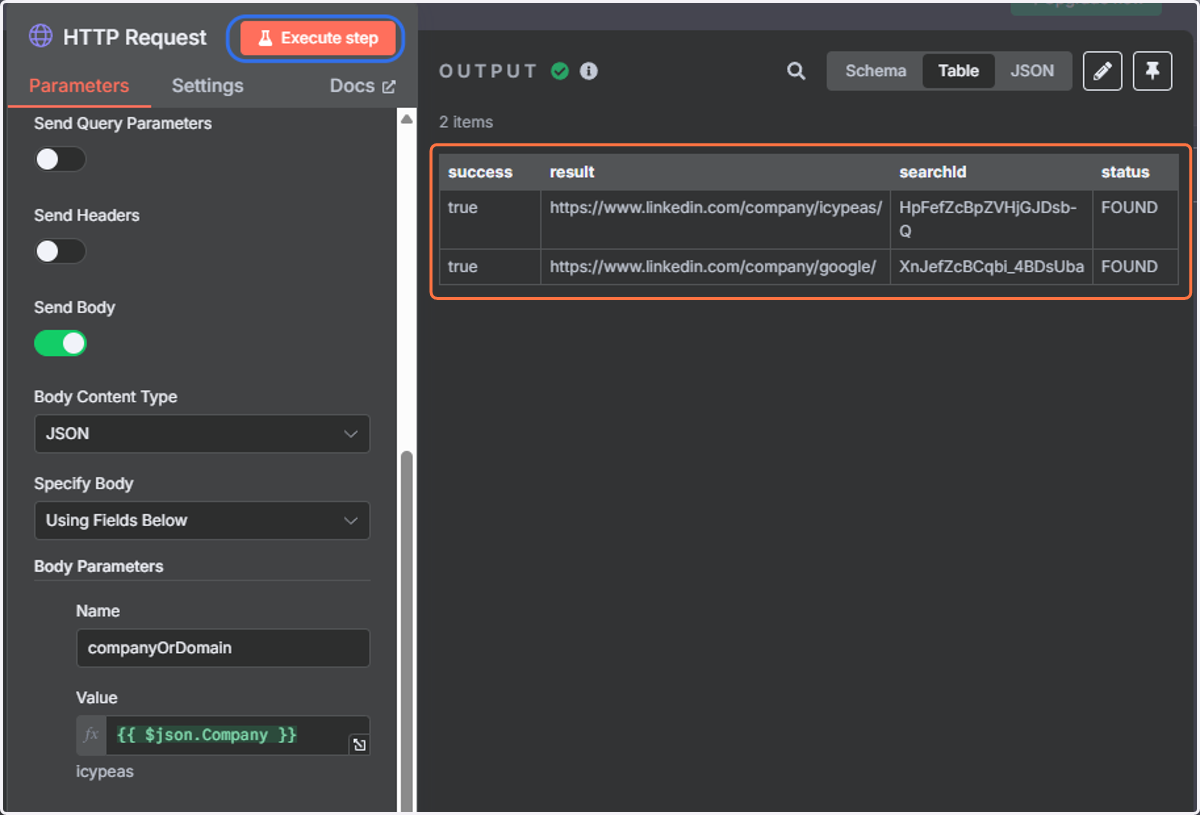
Task: Enable the Send Headers switch
Action: (x=60, y=252)
